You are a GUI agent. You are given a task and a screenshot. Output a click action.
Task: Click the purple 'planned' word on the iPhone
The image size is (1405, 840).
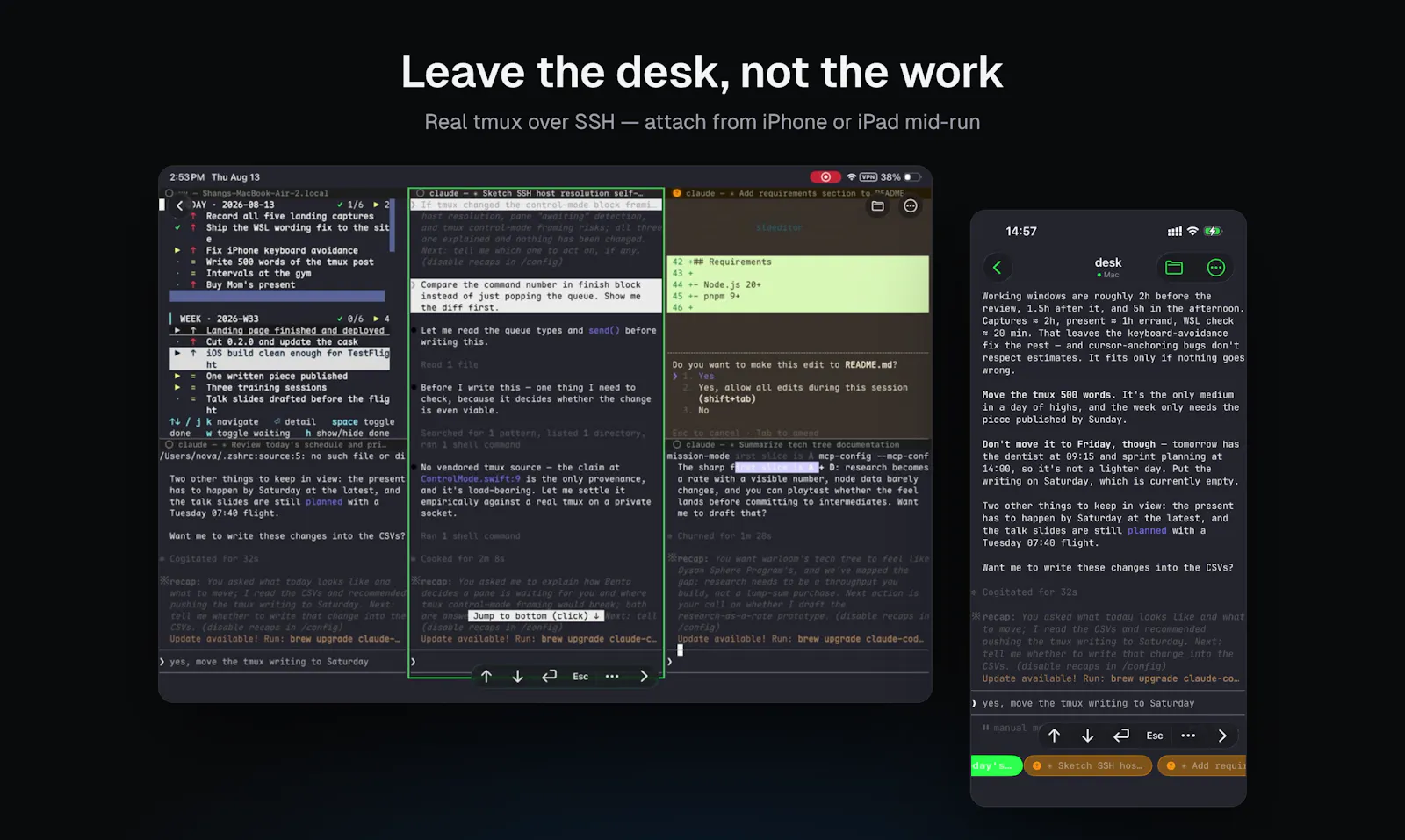[x=1147, y=530]
